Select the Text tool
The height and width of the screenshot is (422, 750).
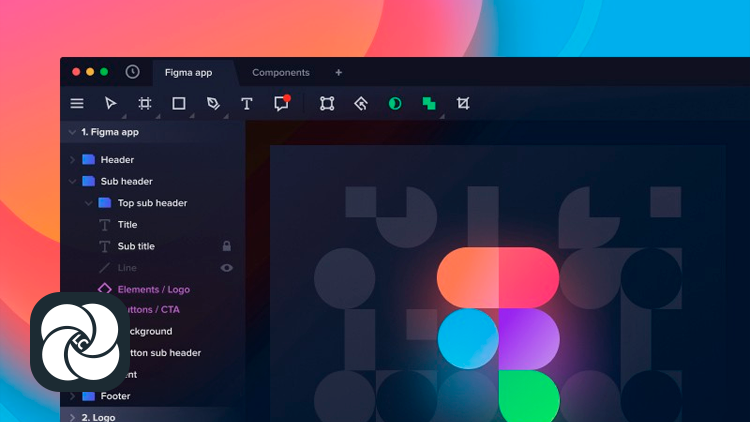(x=247, y=103)
